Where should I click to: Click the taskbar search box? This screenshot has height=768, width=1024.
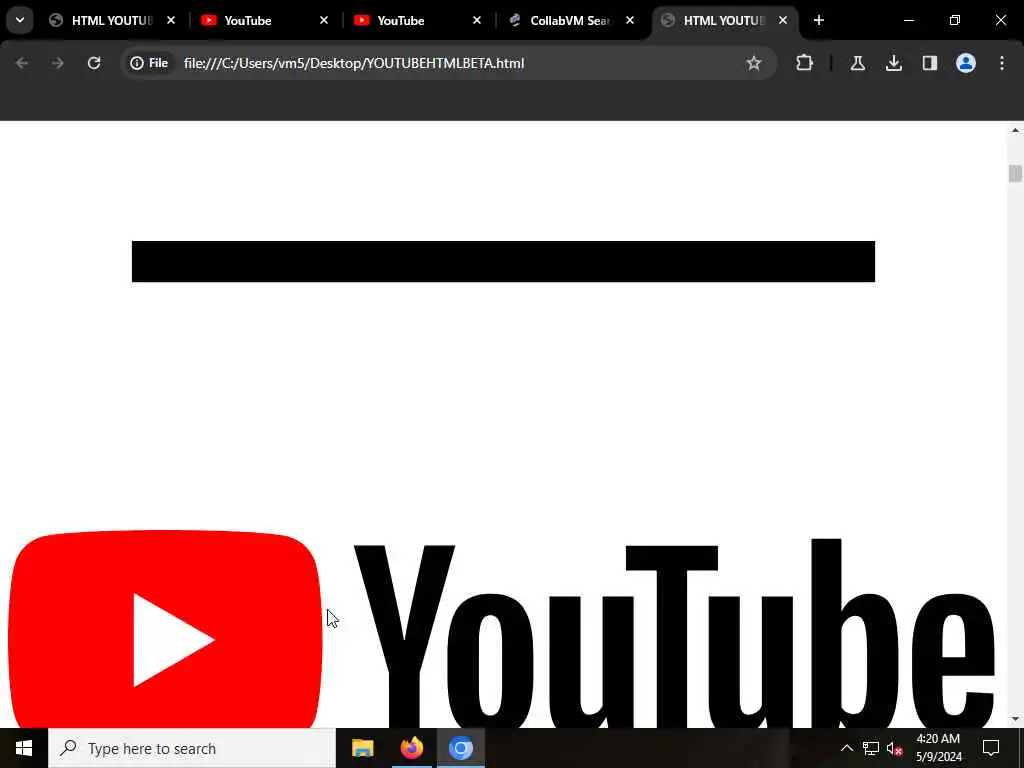(x=192, y=748)
